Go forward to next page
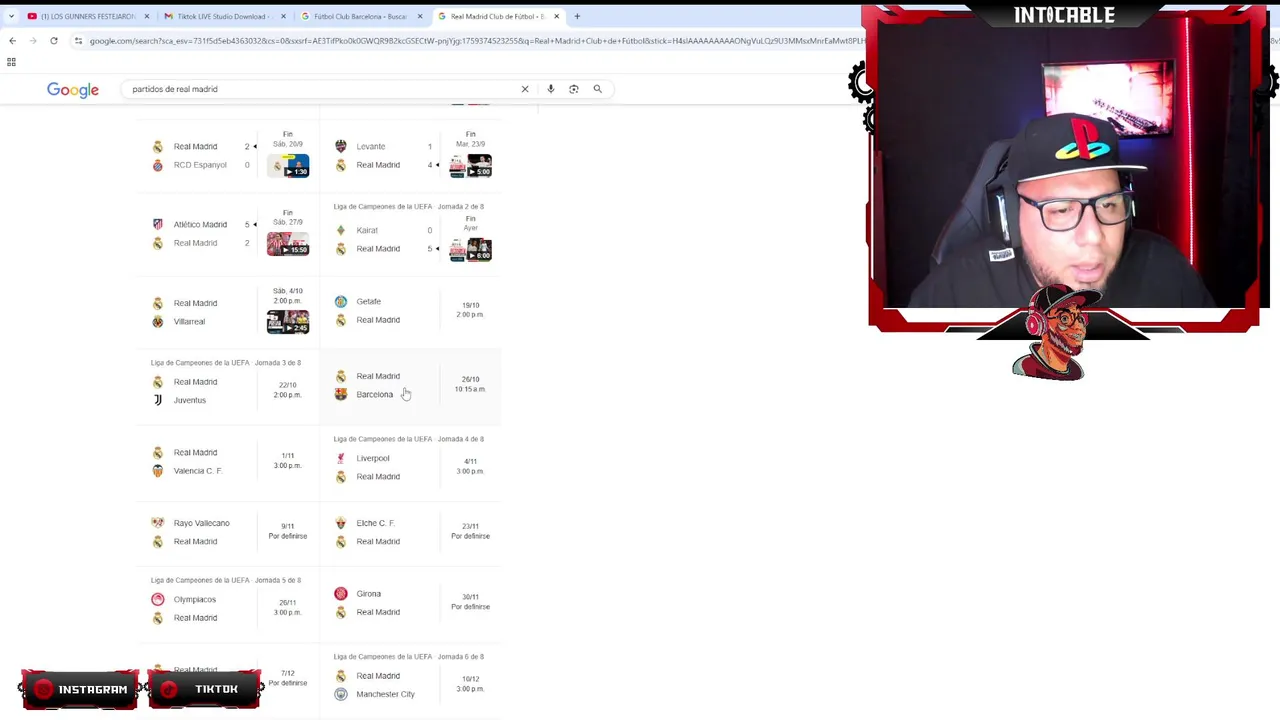The width and height of the screenshot is (1280, 720). pos(33,41)
